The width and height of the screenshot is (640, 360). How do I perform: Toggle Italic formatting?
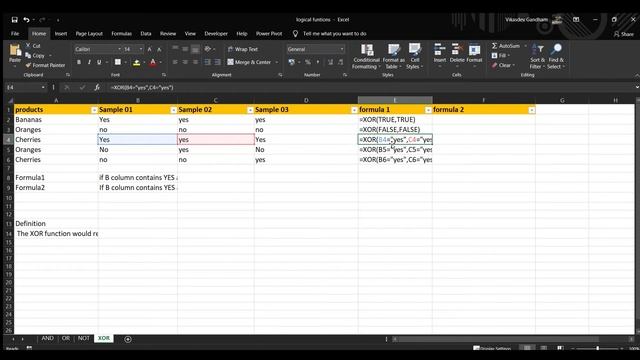tap(89, 62)
